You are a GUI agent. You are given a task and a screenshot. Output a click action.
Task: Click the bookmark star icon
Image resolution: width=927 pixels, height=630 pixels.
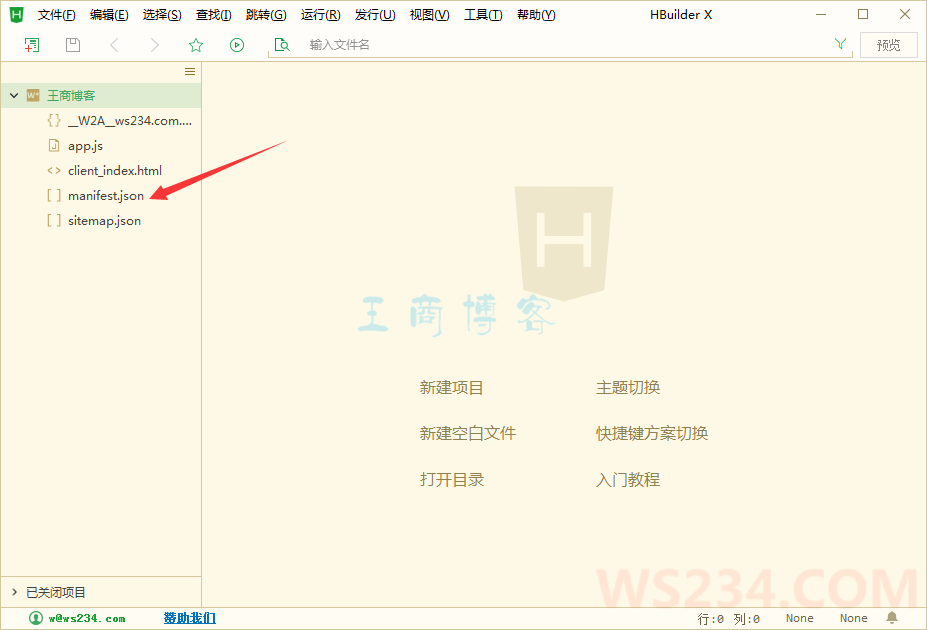[x=196, y=45]
